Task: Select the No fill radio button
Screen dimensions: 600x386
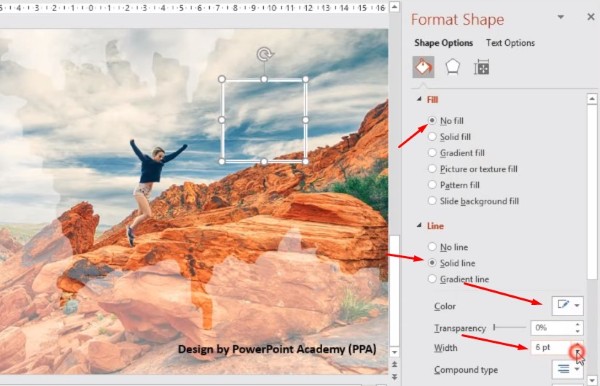Action: (432, 121)
